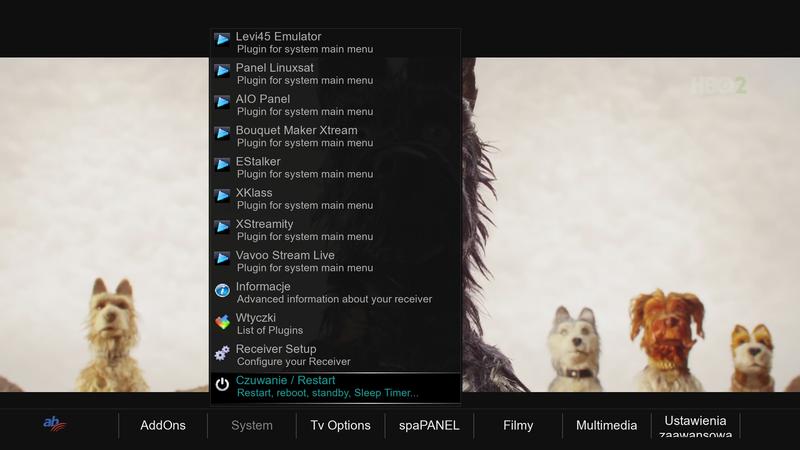
Task: Click the AIO Panel play icon
Action: (222, 102)
